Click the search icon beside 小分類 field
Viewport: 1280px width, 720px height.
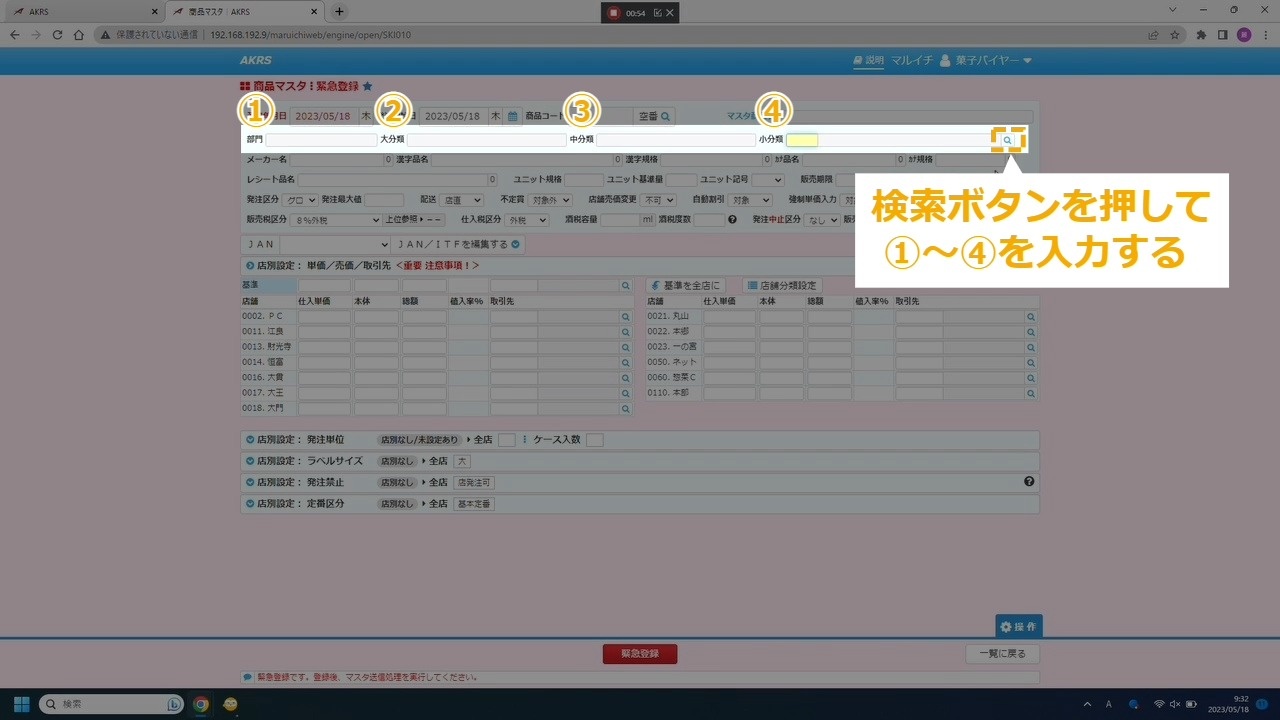pos(1007,141)
